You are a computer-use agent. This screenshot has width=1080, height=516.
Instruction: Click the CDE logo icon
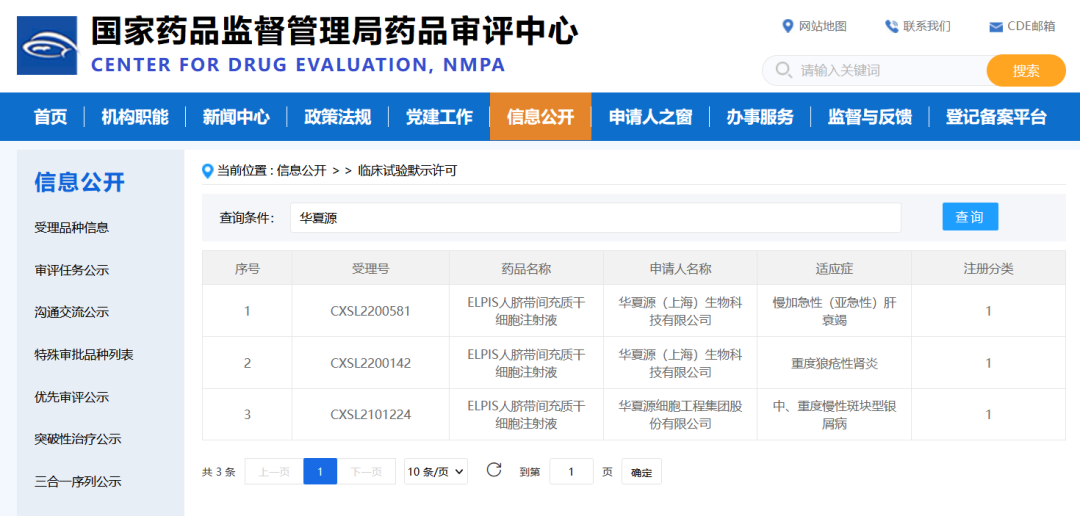tap(48, 45)
